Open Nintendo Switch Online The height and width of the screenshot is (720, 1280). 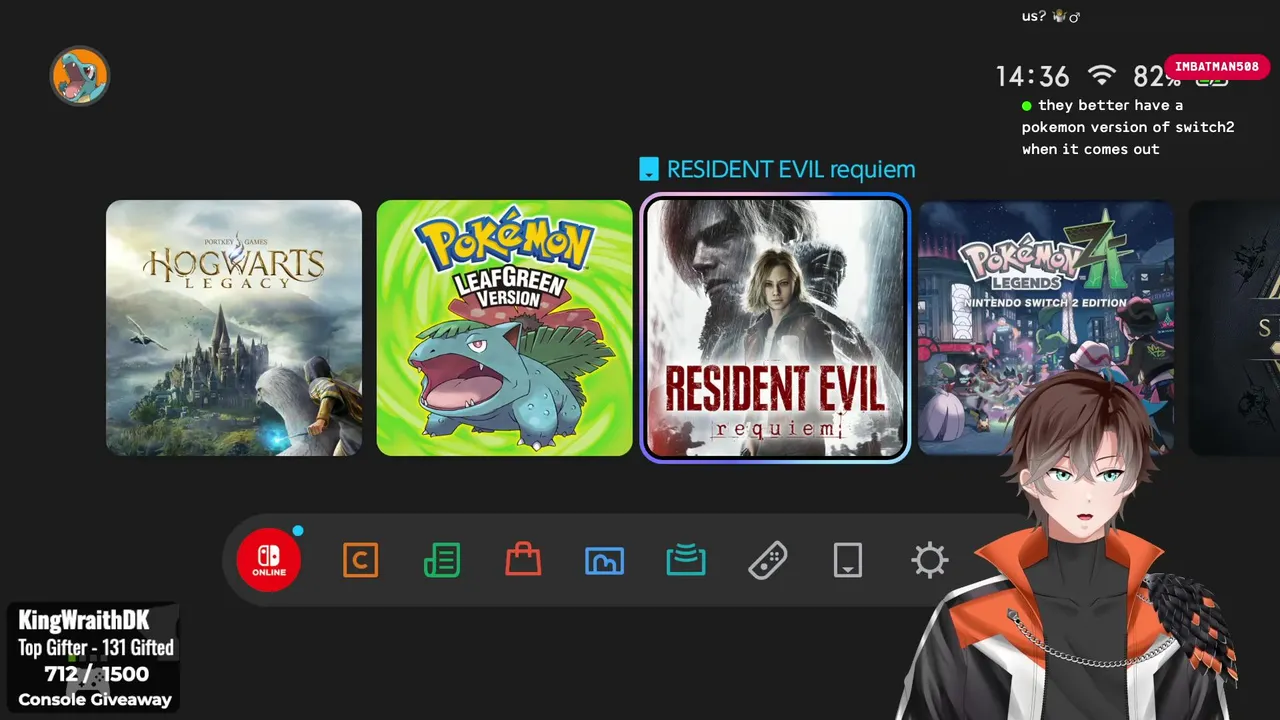pos(269,560)
